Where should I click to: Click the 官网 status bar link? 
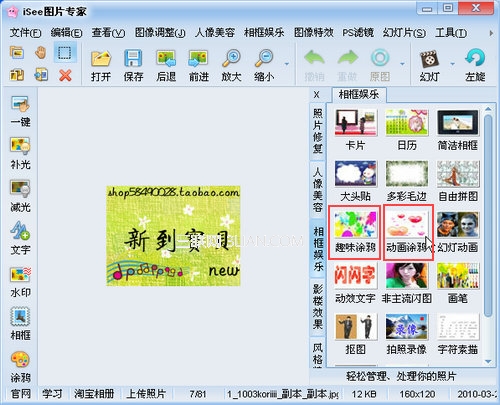21,394
